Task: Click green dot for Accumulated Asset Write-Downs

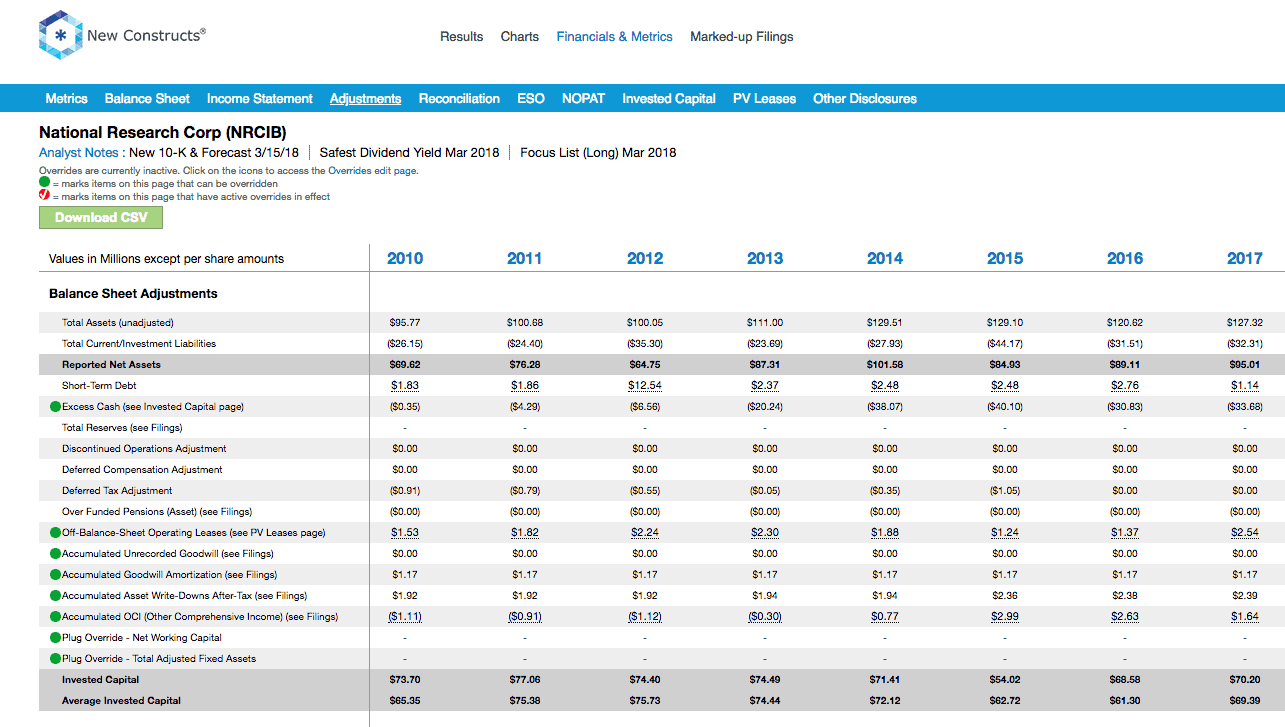Action: tap(55, 596)
